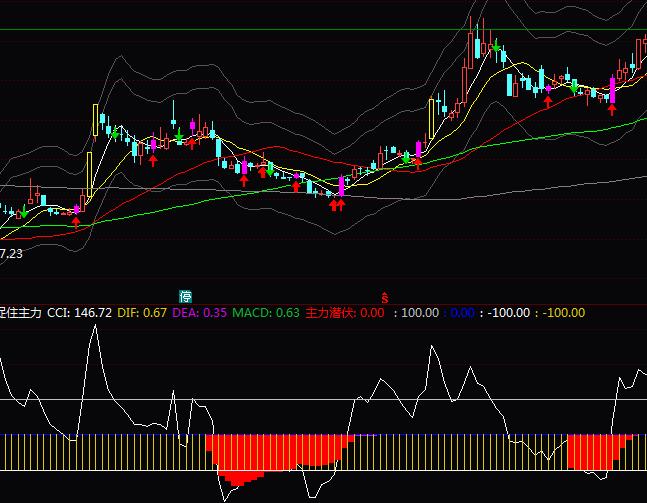Click the pair of adjacent red buy arrows
Screen dimensions: 647x503
(337, 205)
